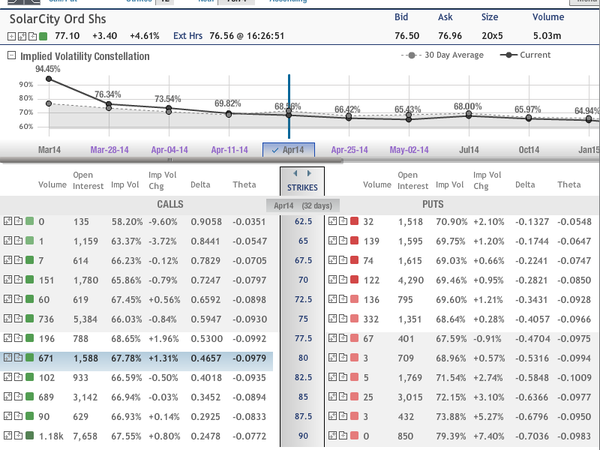Click the 30 Day Average legend entry
This screenshot has width=600, height=450.
(442, 55)
